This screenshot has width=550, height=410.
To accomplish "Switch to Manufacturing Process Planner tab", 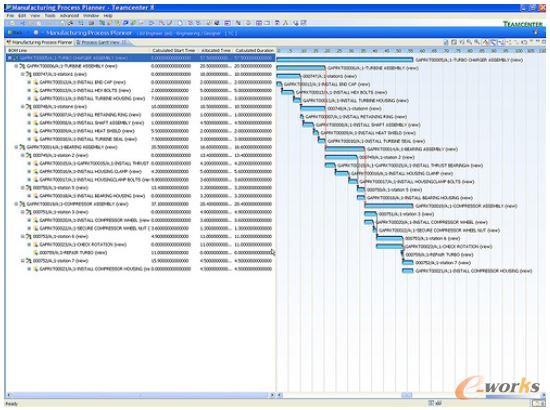I will 40,42.
